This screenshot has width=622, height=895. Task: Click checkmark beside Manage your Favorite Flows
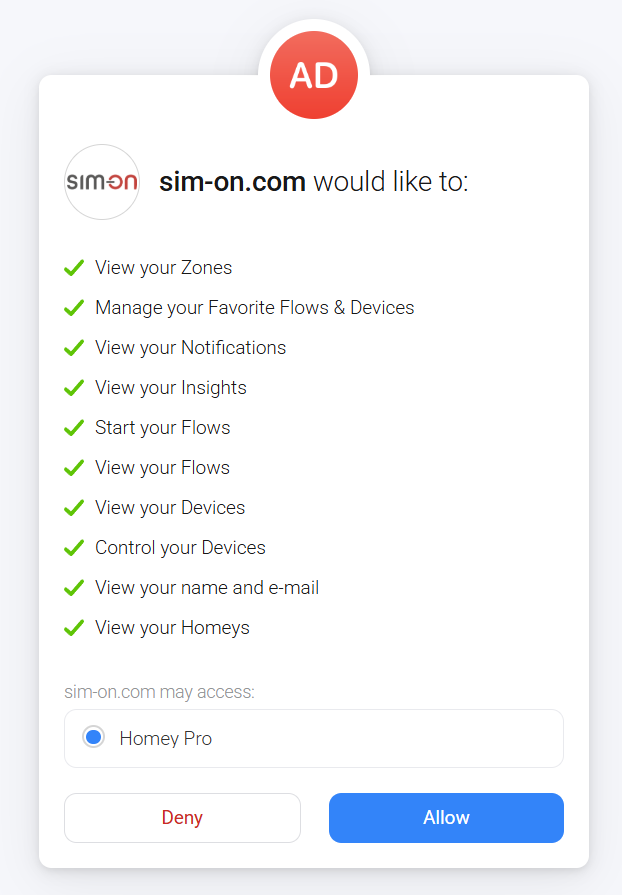(74, 308)
